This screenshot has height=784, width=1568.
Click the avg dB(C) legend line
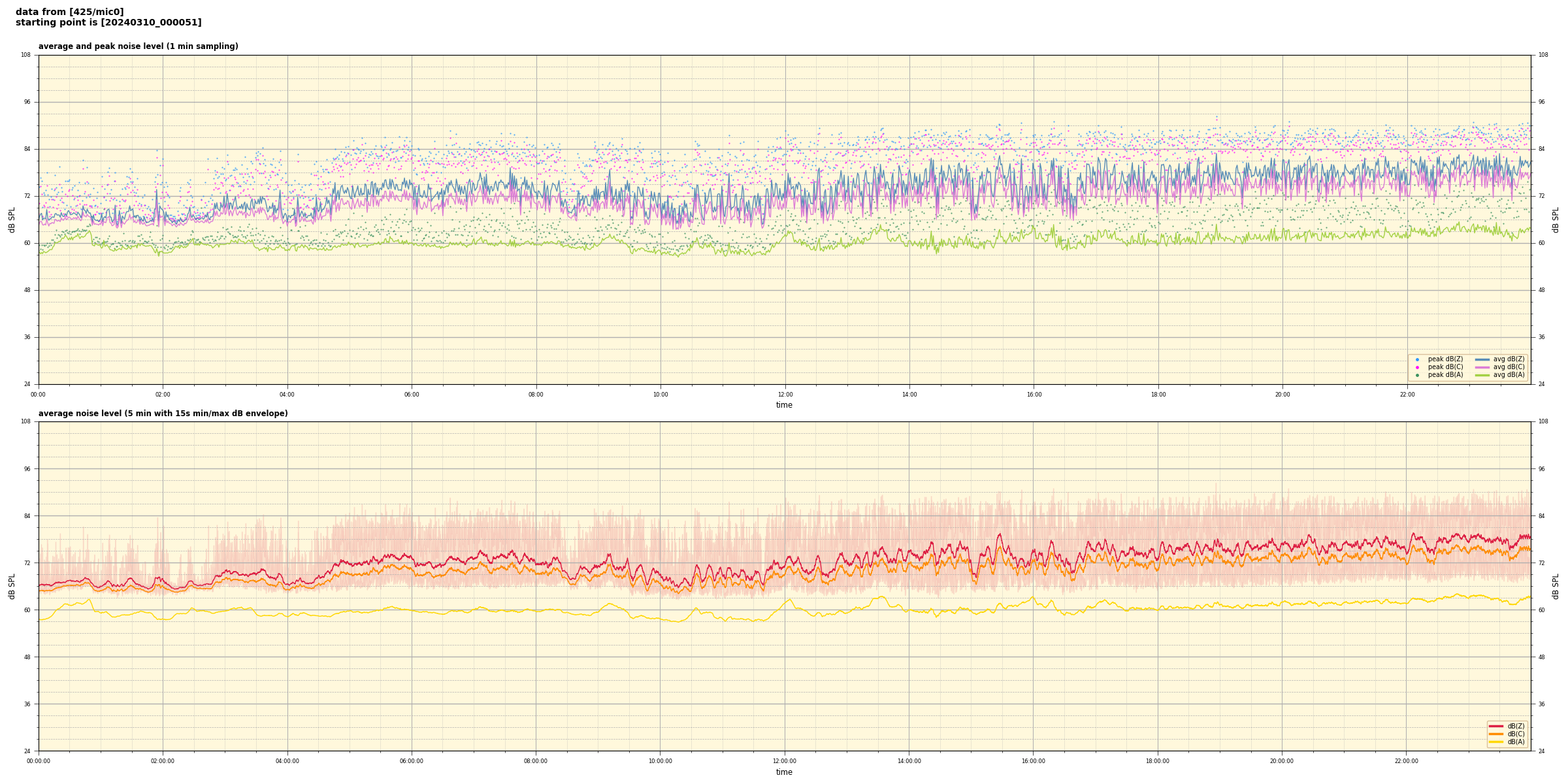coord(1482,367)
